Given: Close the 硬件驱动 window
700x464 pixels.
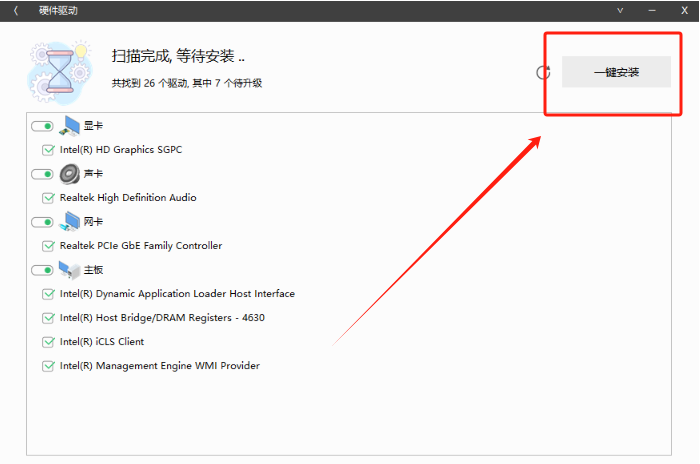Looking at the screenshot, I should (684, 11).
